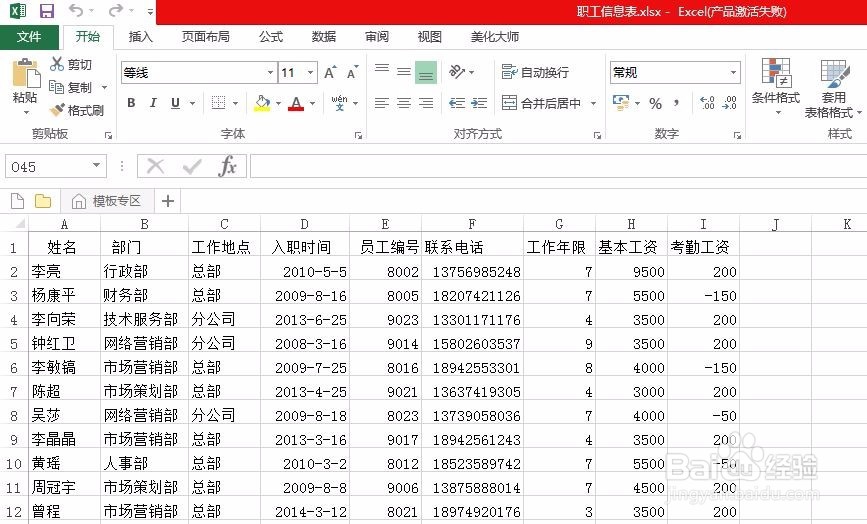Switch to the 数据 tab
The height and width of the screenshot is (524, 867).
point(323,36)
